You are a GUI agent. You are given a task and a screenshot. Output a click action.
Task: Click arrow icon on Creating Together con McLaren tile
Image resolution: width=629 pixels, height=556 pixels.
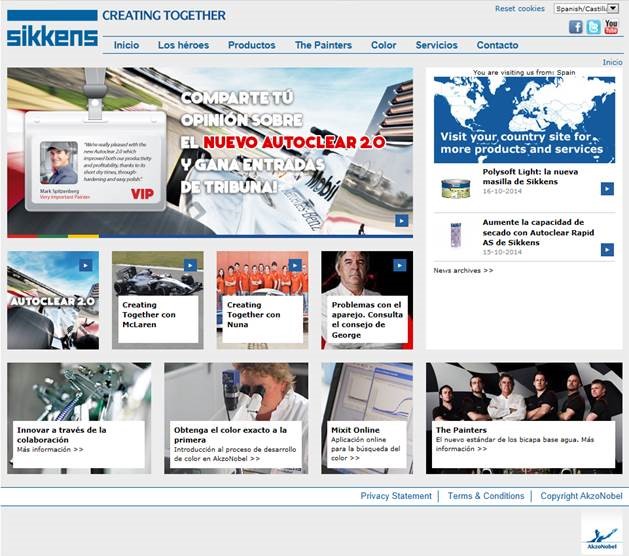pos(190,265)
